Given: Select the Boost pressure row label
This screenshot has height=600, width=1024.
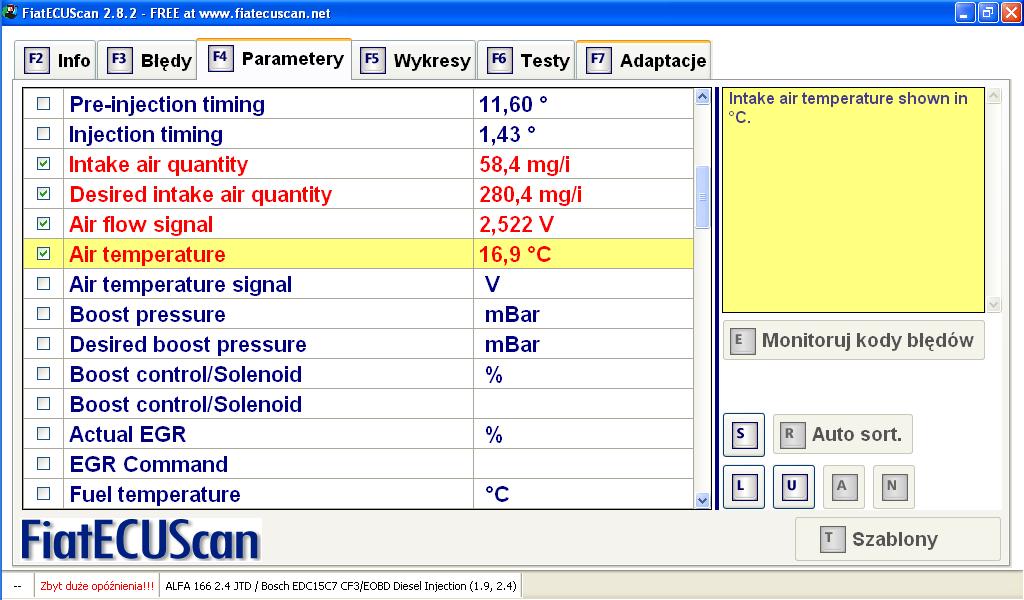Looking at the screenshot, I should pyautogui.click(x=148, y=315).
